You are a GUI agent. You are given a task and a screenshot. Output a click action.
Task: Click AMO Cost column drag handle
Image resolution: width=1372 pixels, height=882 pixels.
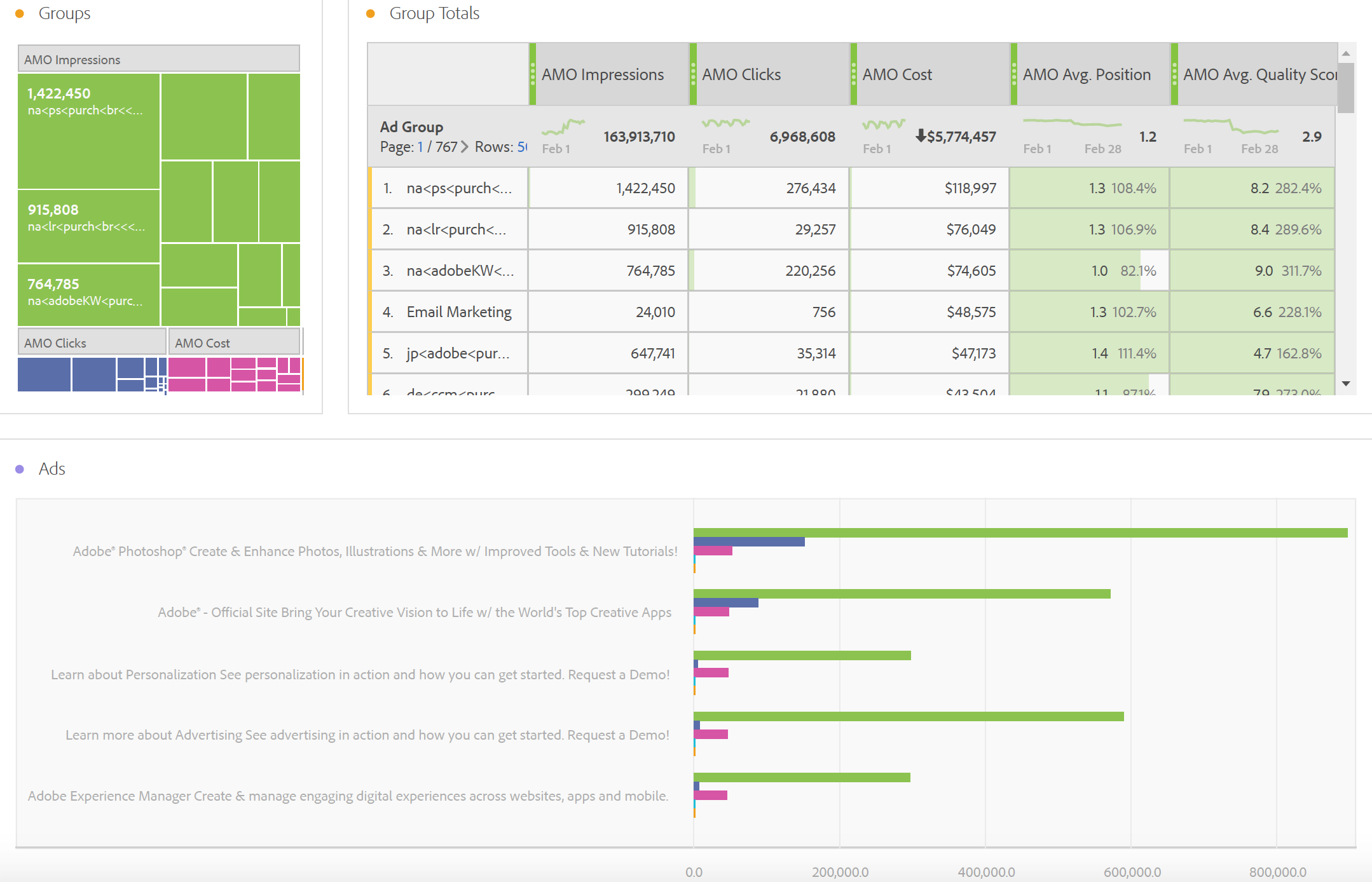854,74
